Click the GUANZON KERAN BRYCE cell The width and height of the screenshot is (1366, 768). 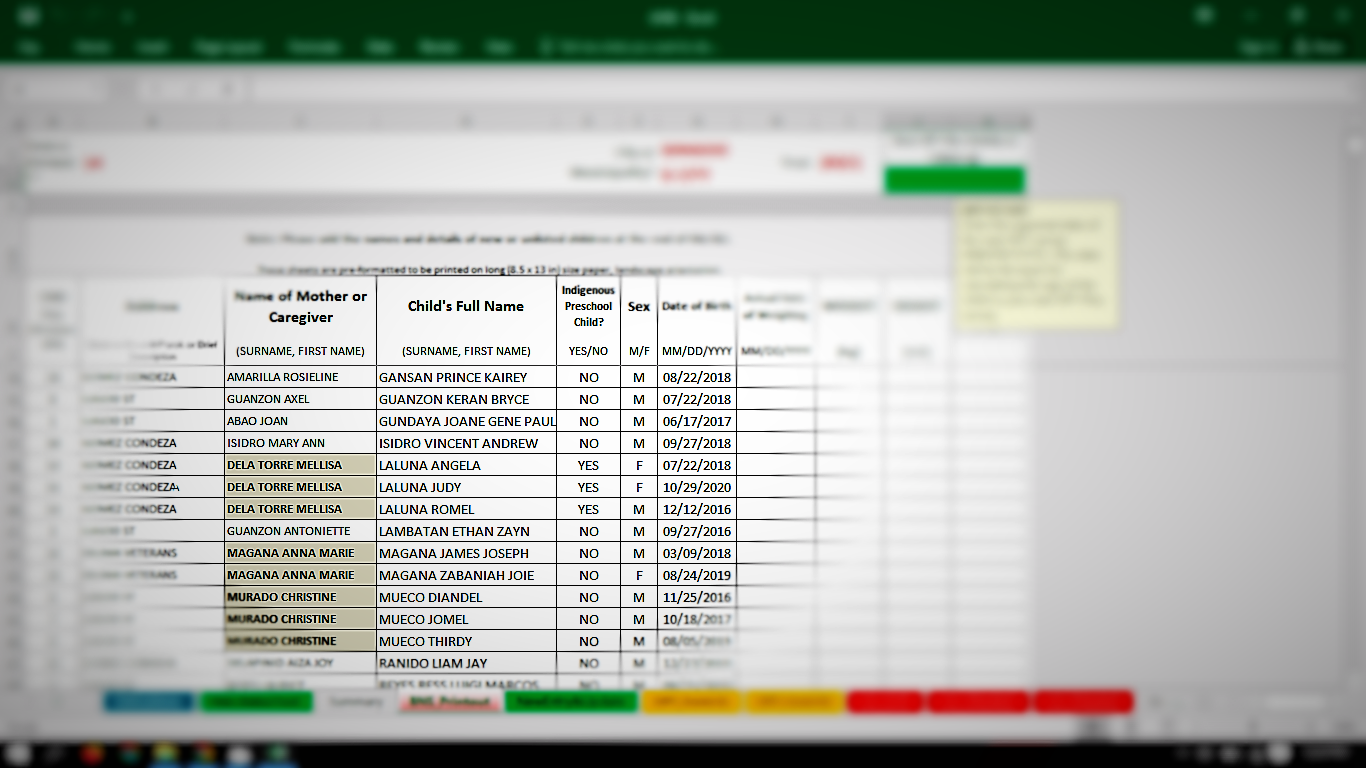point(466,399)
